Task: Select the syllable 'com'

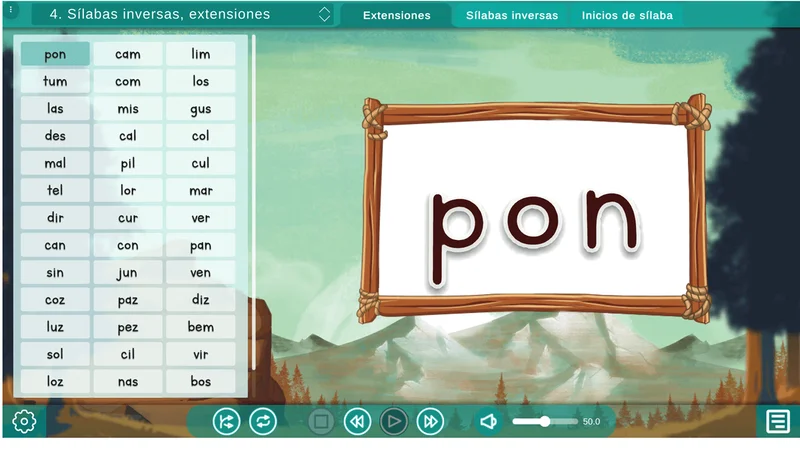Action: (128, 81)
